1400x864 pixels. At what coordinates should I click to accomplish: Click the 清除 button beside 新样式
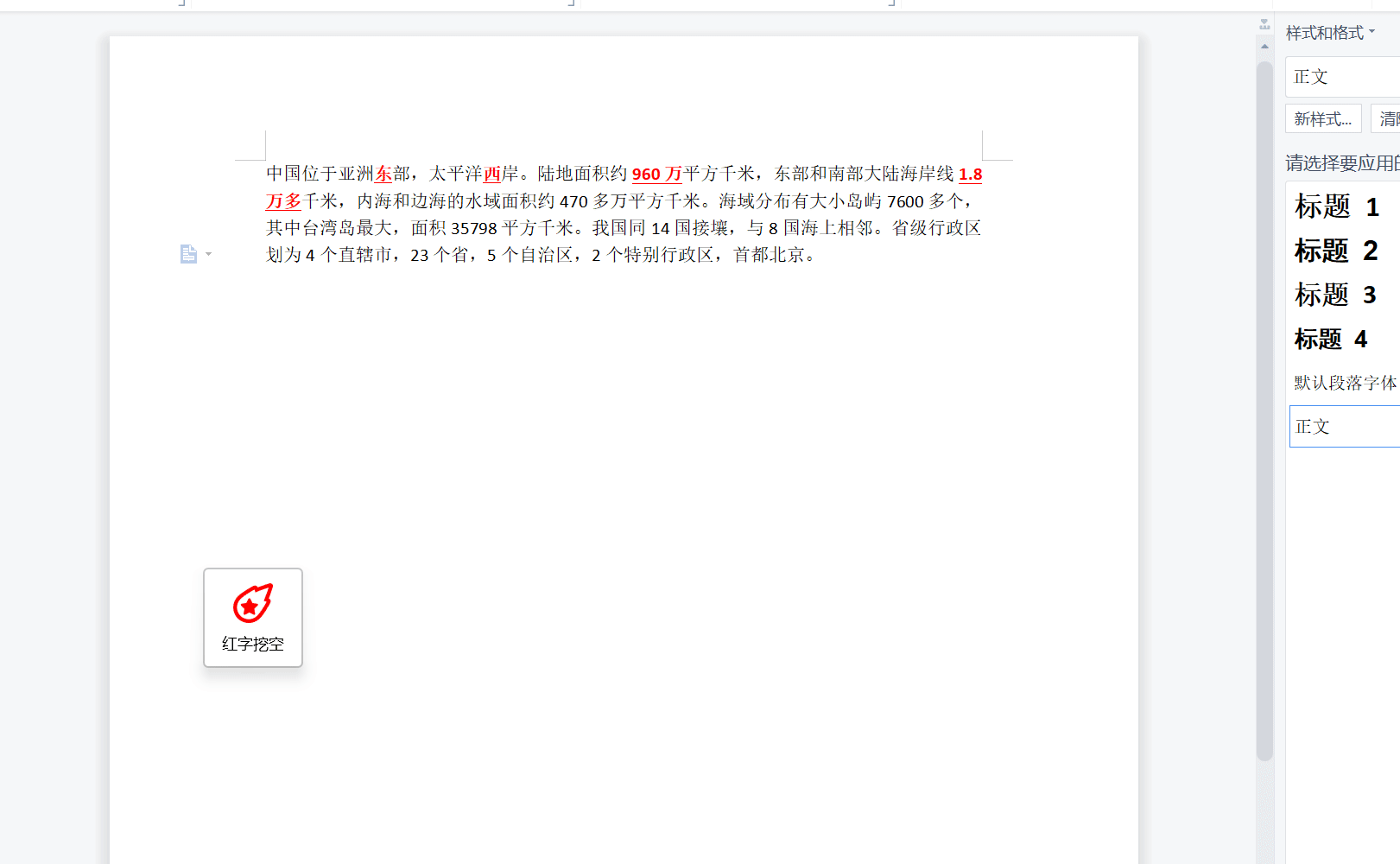point(1387,119)
